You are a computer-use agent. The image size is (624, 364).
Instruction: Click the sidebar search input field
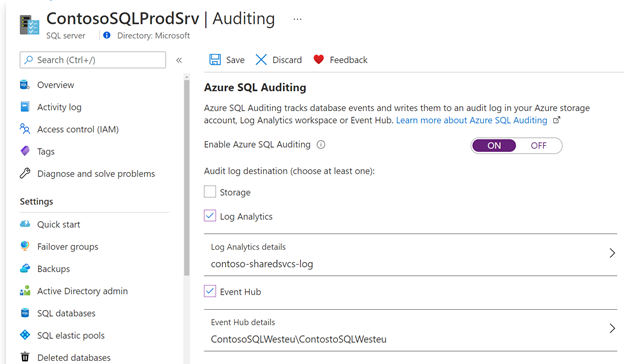tap(93, 60)
